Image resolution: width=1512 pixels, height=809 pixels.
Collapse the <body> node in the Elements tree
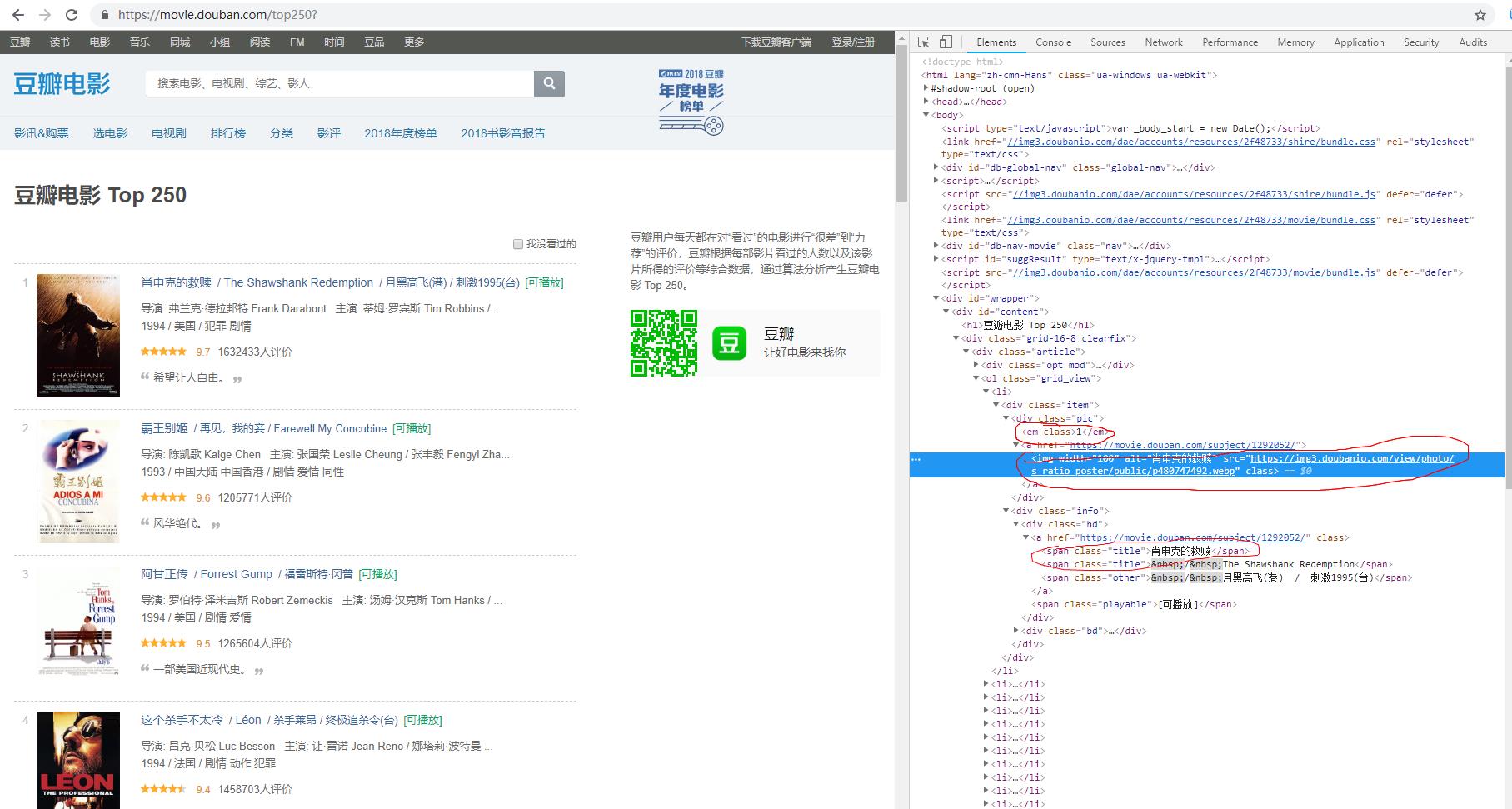[x=927, y=115]
